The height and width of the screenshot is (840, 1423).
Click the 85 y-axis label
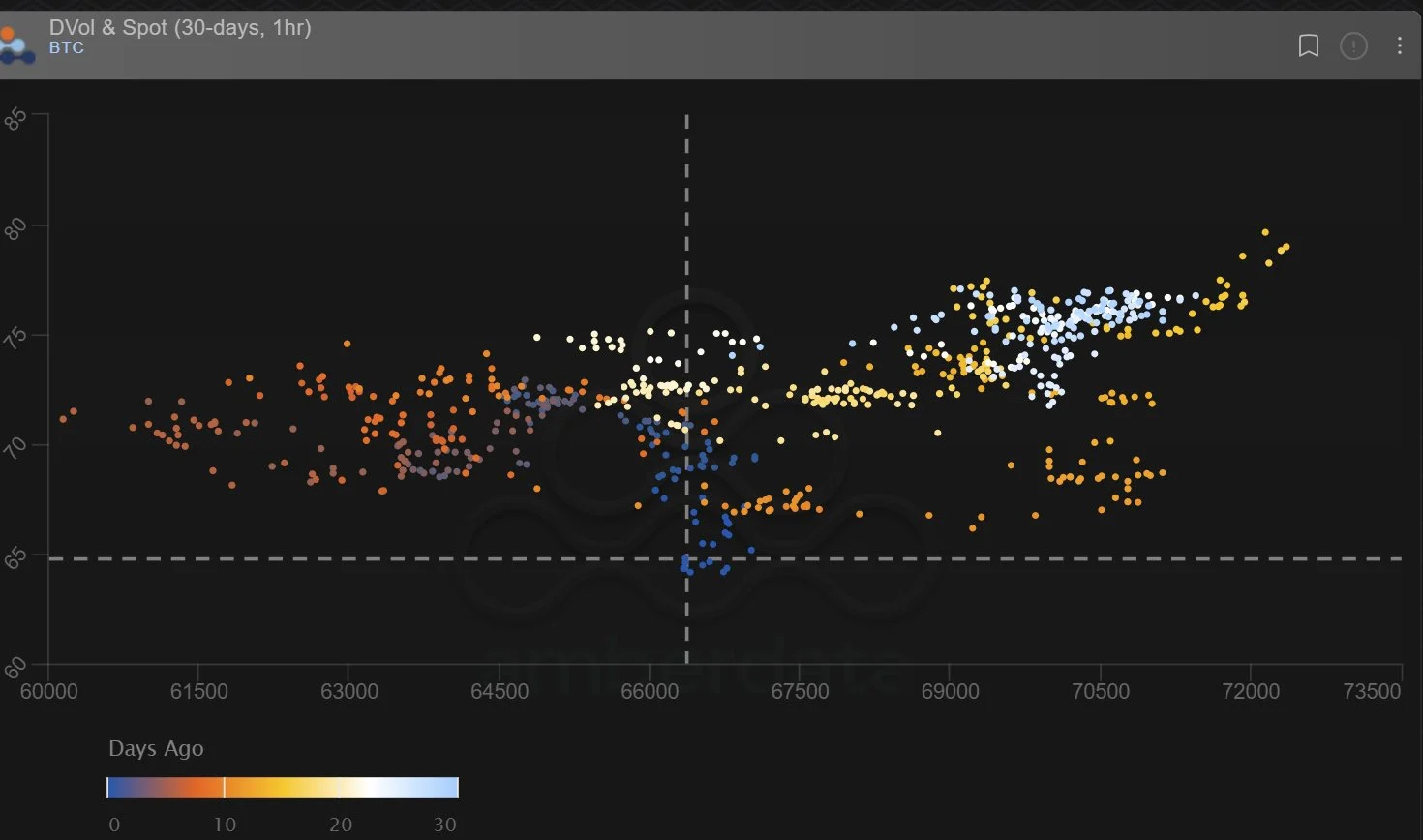(x=16, y=120)
